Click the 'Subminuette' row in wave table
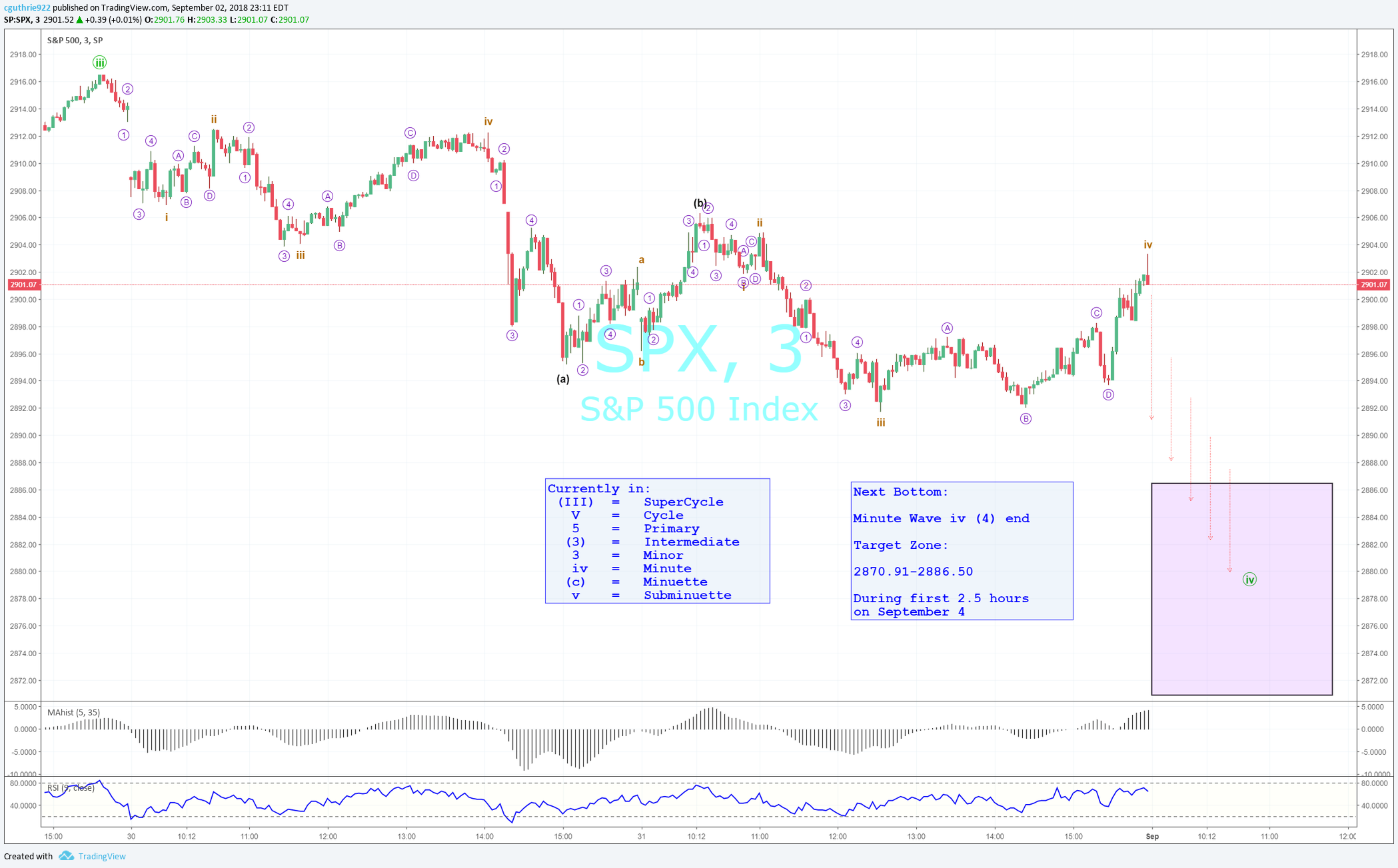Viewport: 1398px width, 868px height. click(651, 595)
